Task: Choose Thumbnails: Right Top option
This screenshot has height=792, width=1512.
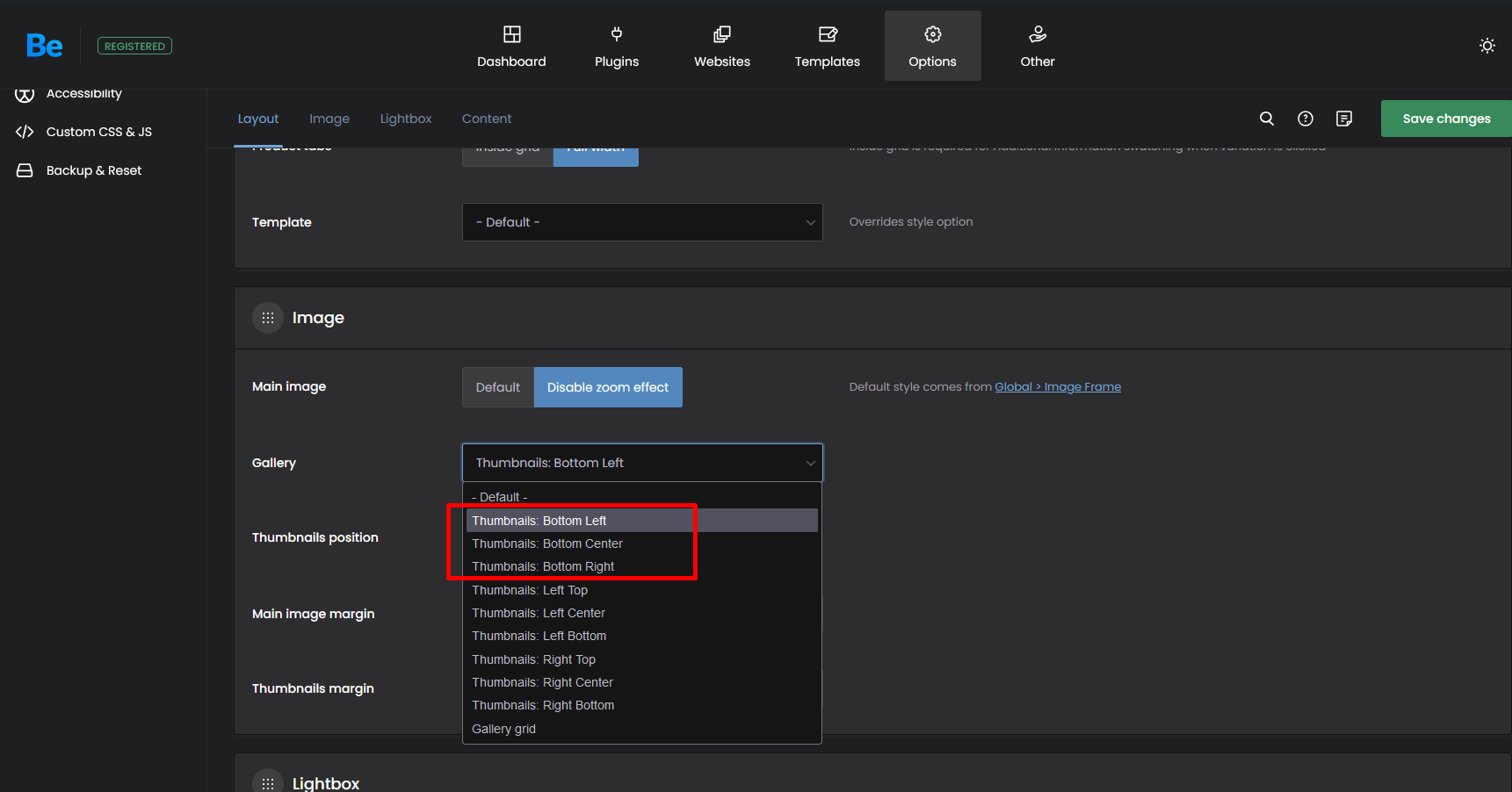Action: pyautogui.click(x=642, y=659)
